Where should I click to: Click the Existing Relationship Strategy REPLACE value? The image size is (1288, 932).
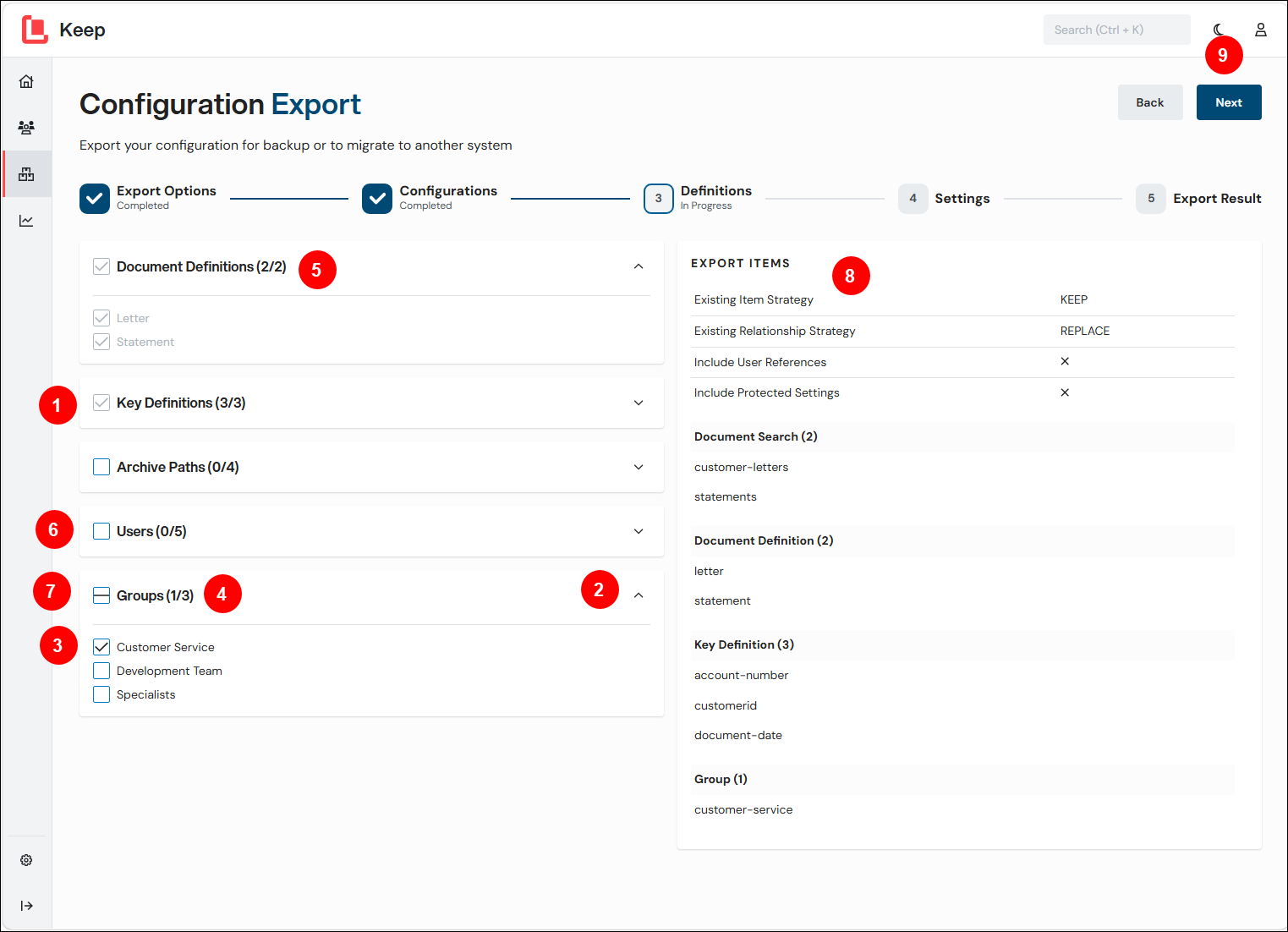point(1085,331)
